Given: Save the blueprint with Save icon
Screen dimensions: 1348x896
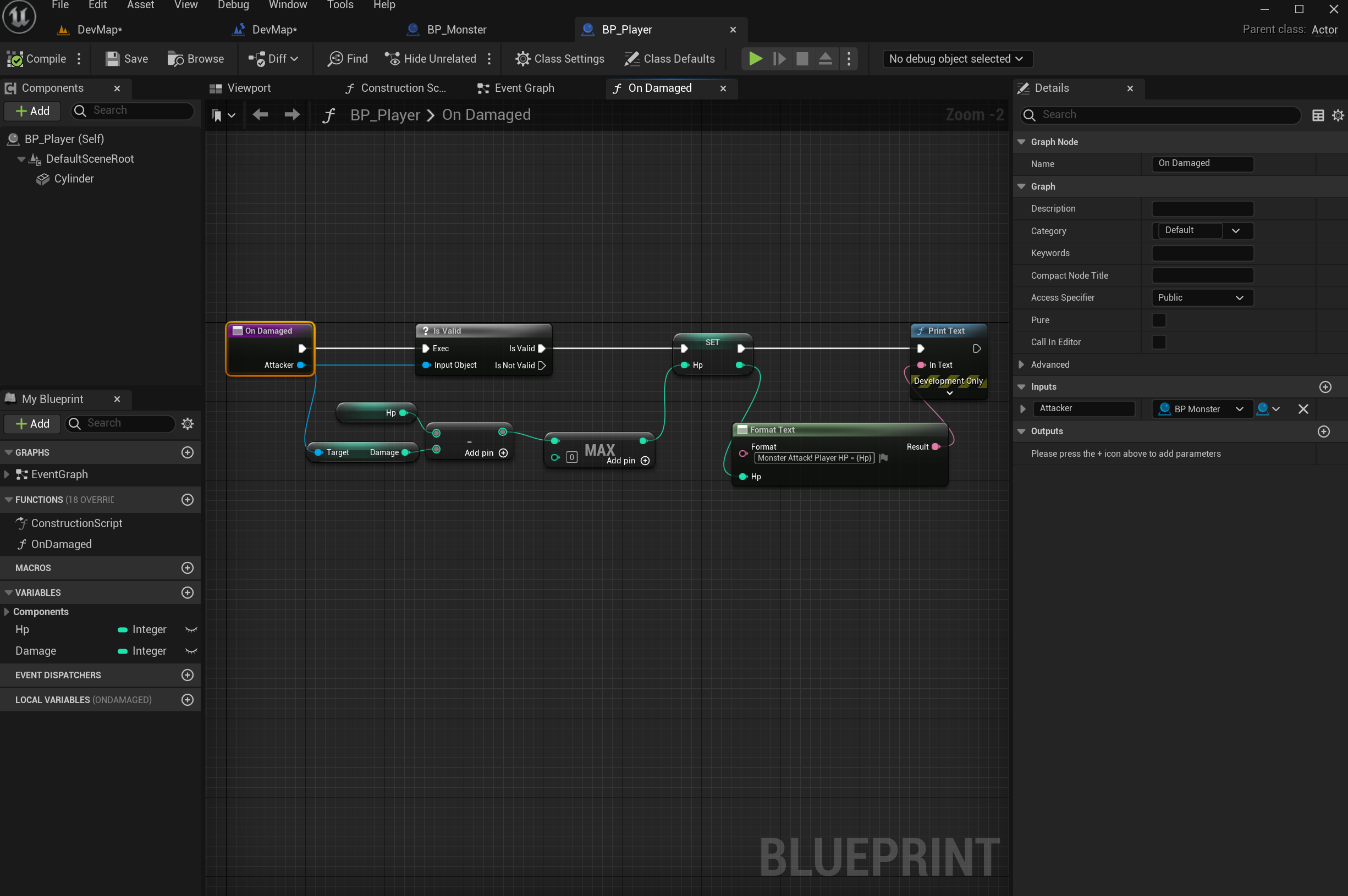Looking at the screenshot, I should pos(127,59).
